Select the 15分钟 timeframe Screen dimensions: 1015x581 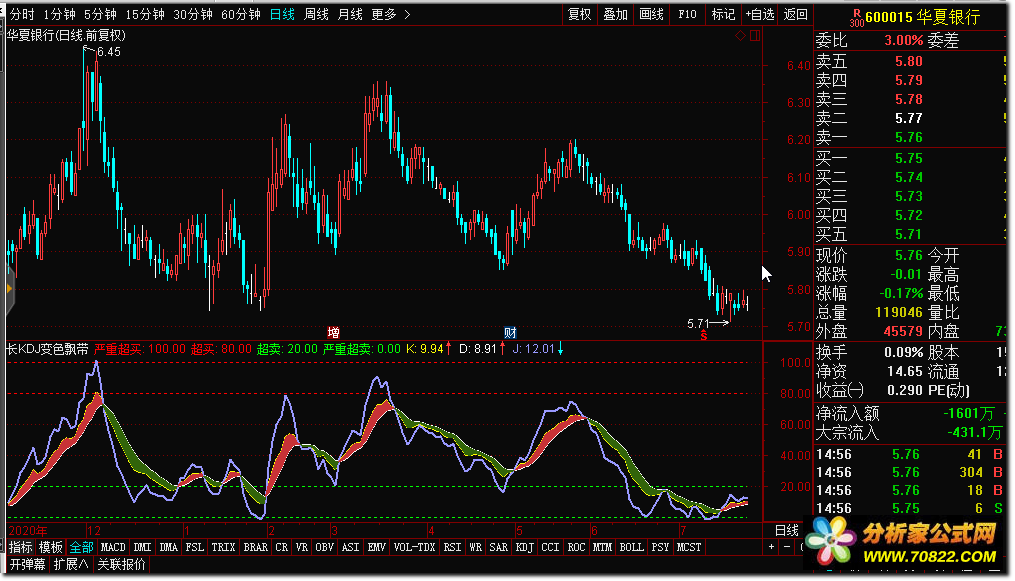click(x=145, y=14)
